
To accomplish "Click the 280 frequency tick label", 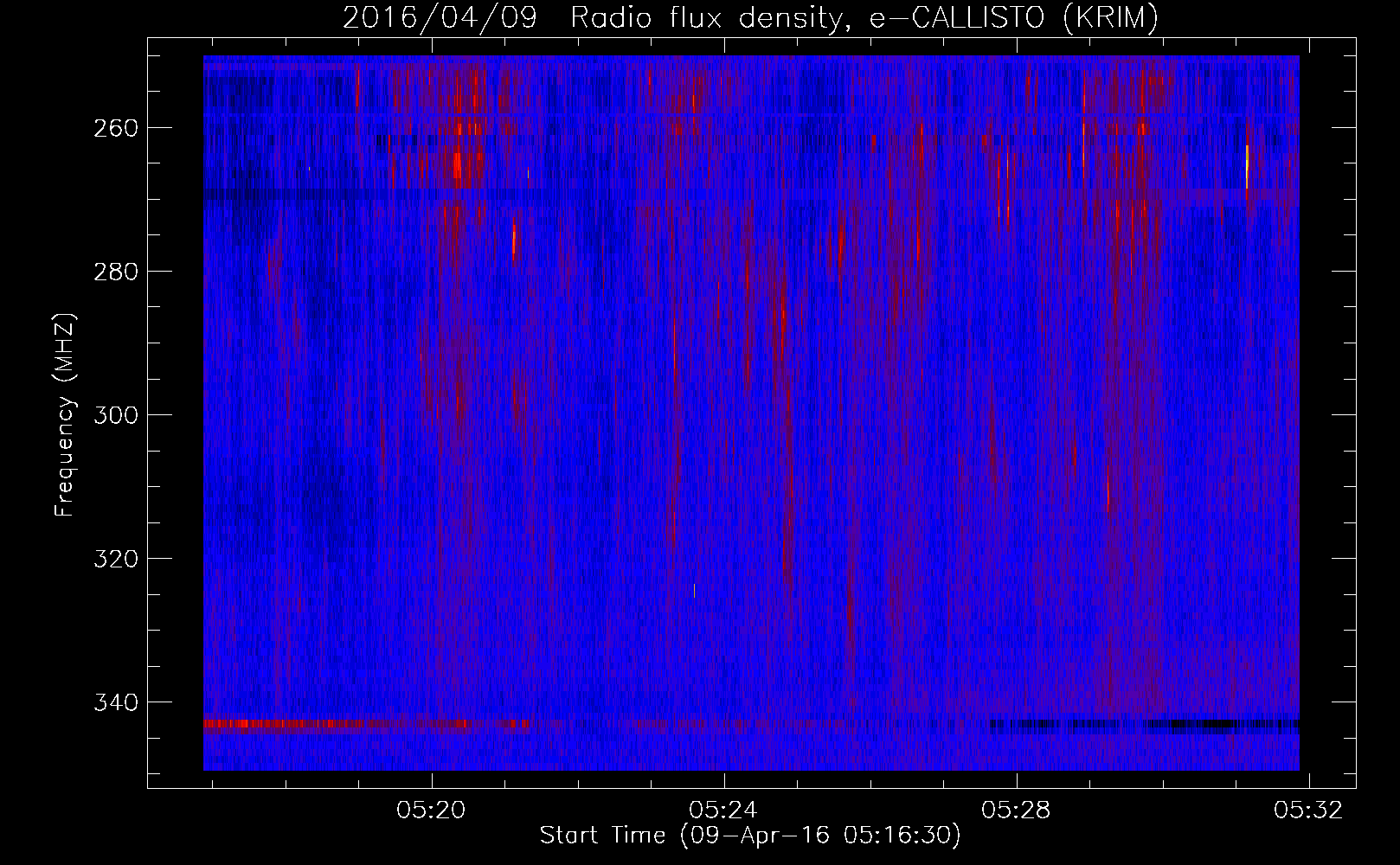I will [114, 272].
